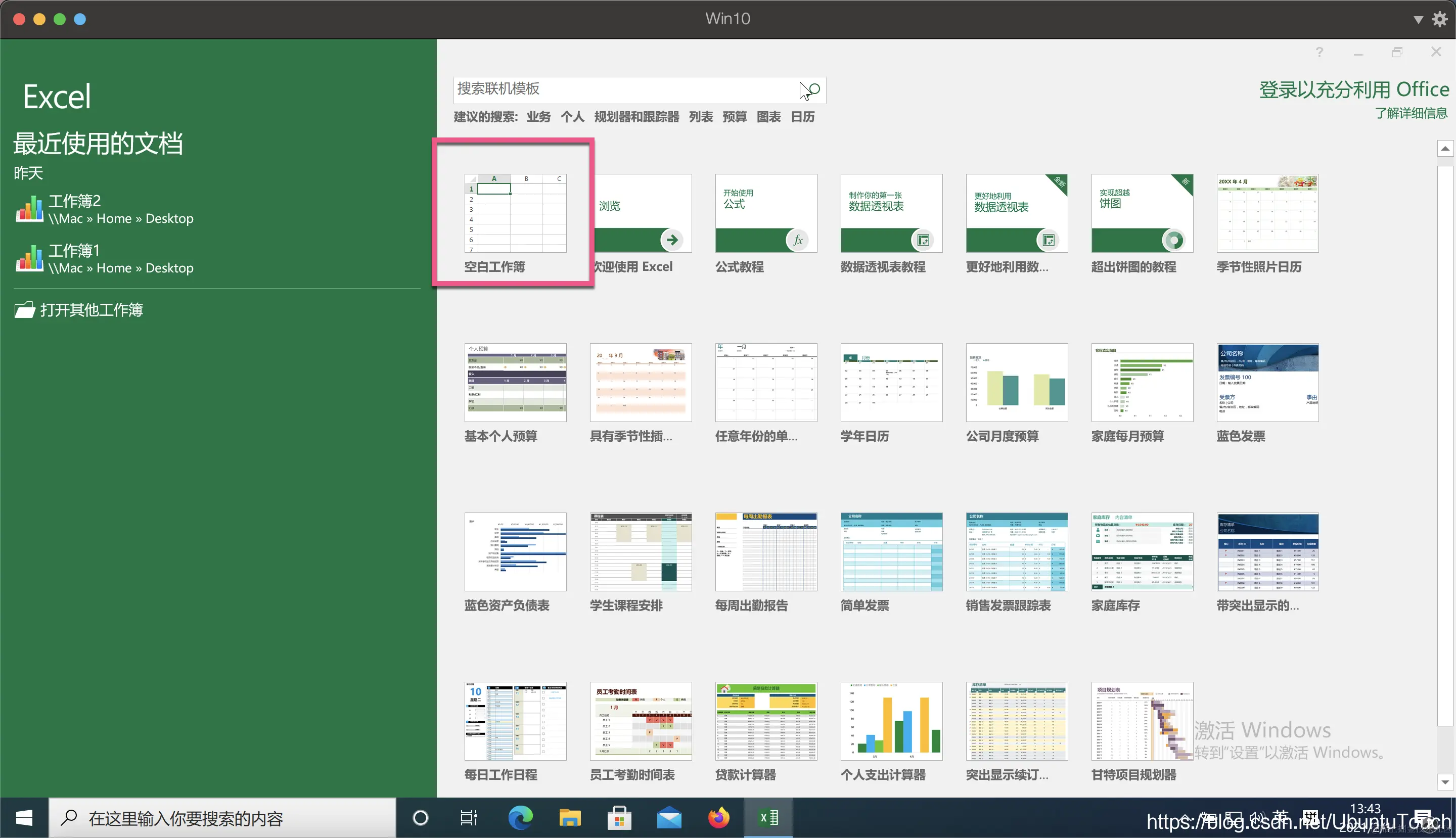The width and height of the screenshot is (1456, 838).
Task: Click scroll down arrow of template list
Action: tap(1445, 781)
